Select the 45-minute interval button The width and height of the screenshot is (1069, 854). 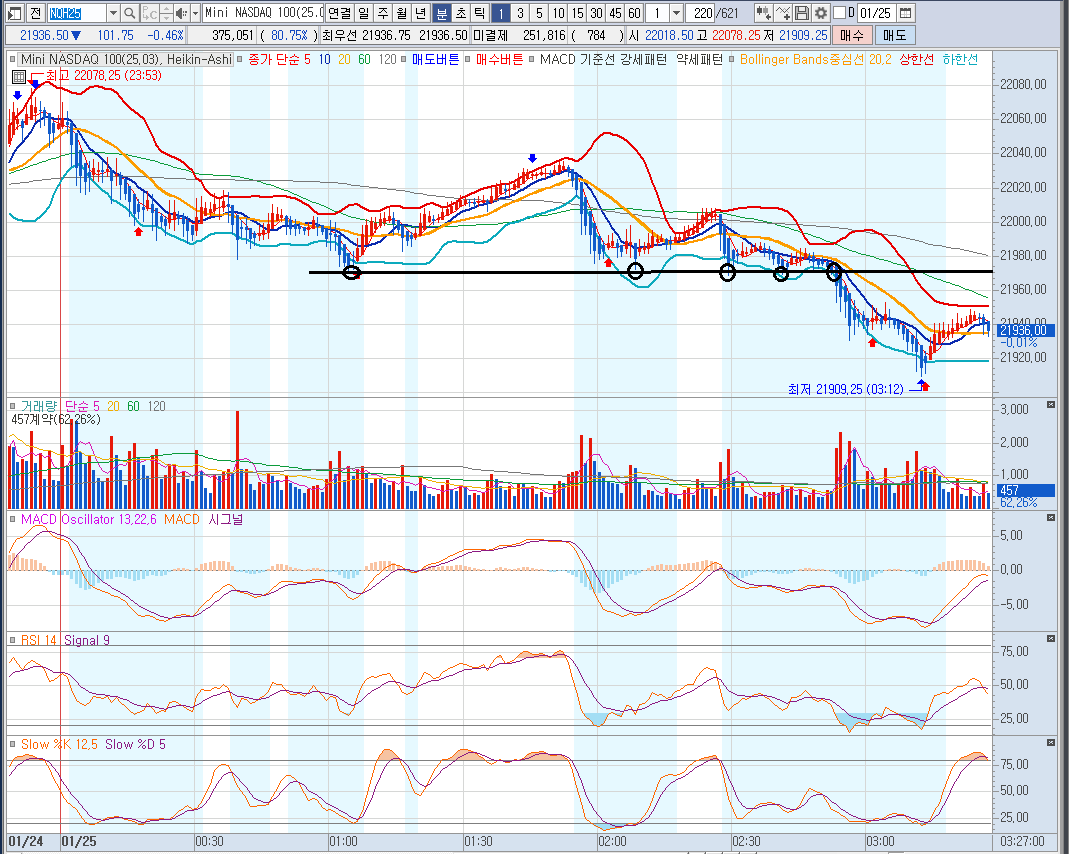click(x=616, y=12)
